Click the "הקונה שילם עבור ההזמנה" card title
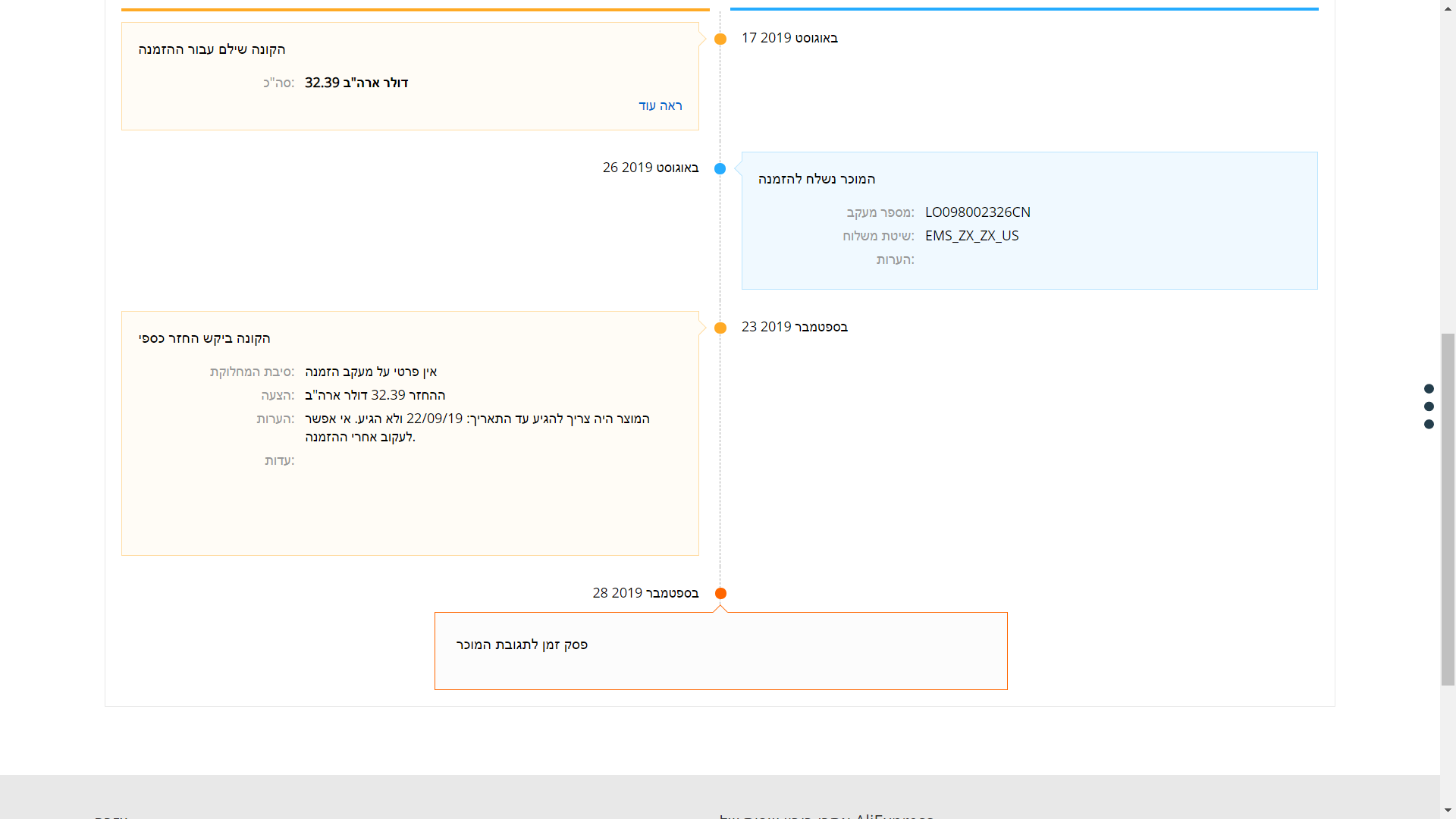1456x819 pixels. [212, 49]
